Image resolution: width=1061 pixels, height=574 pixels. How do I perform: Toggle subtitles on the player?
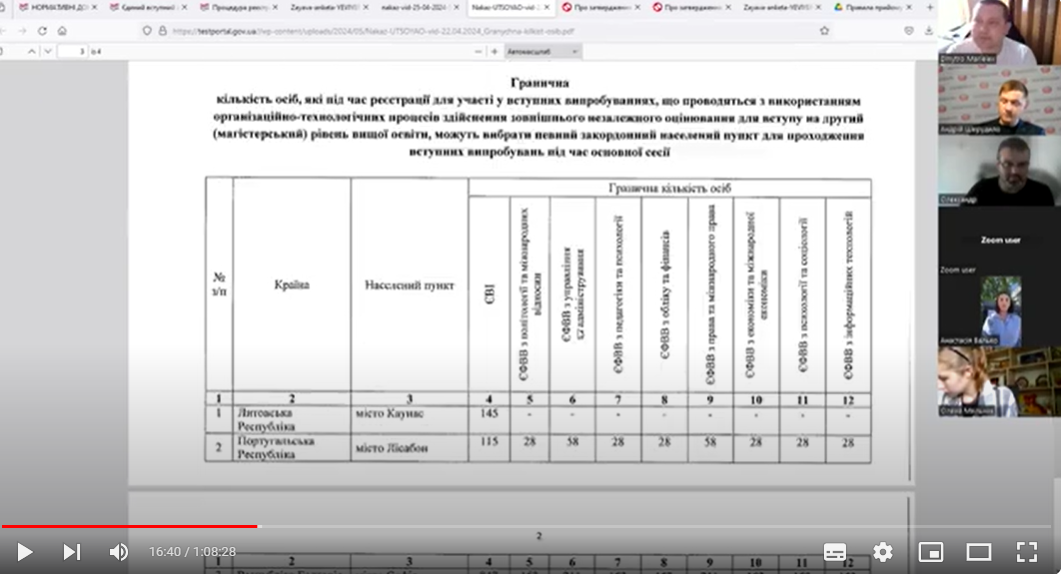pos(835,552)
